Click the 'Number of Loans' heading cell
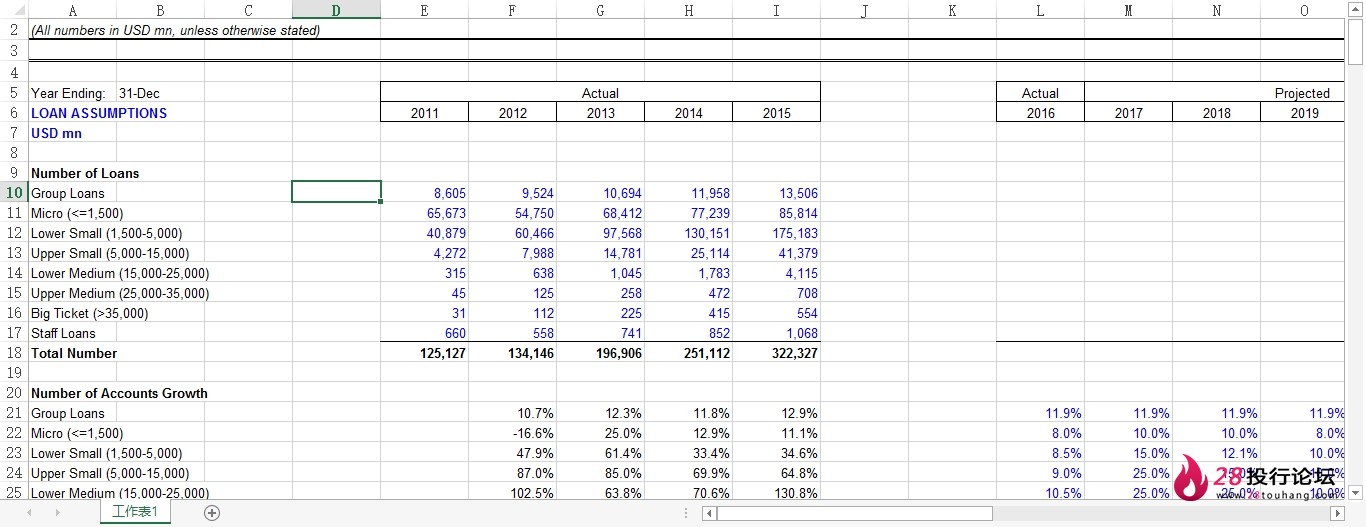The height and width of the screenshot is (527, 1366). 85,173
